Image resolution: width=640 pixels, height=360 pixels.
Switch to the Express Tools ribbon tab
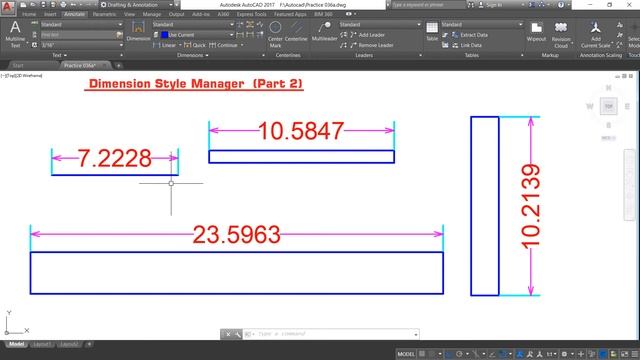(x=251, y=14)
